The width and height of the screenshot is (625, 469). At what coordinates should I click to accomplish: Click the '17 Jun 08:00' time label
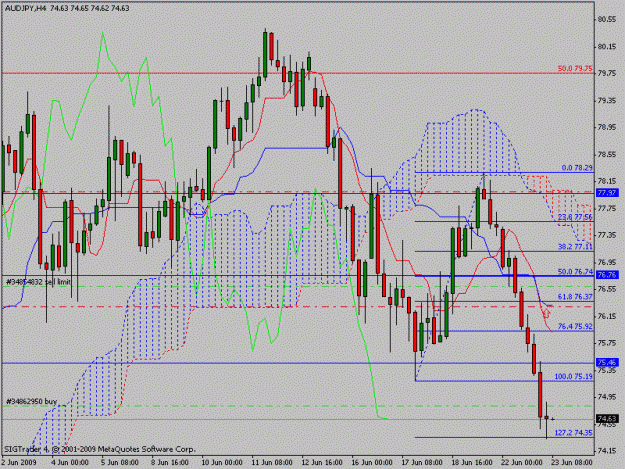pyautogui.click(x=421, y=462)
